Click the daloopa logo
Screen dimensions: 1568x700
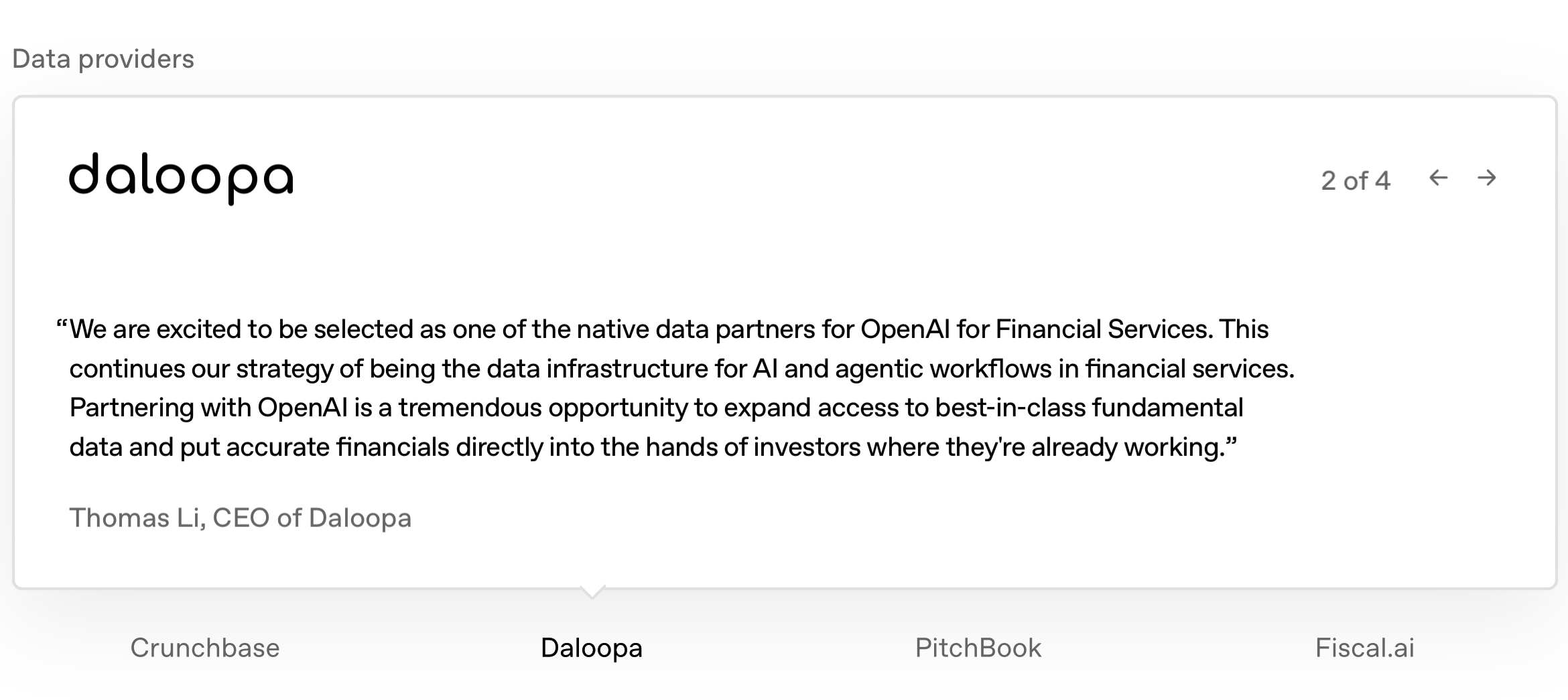click(x=181, y=178)
